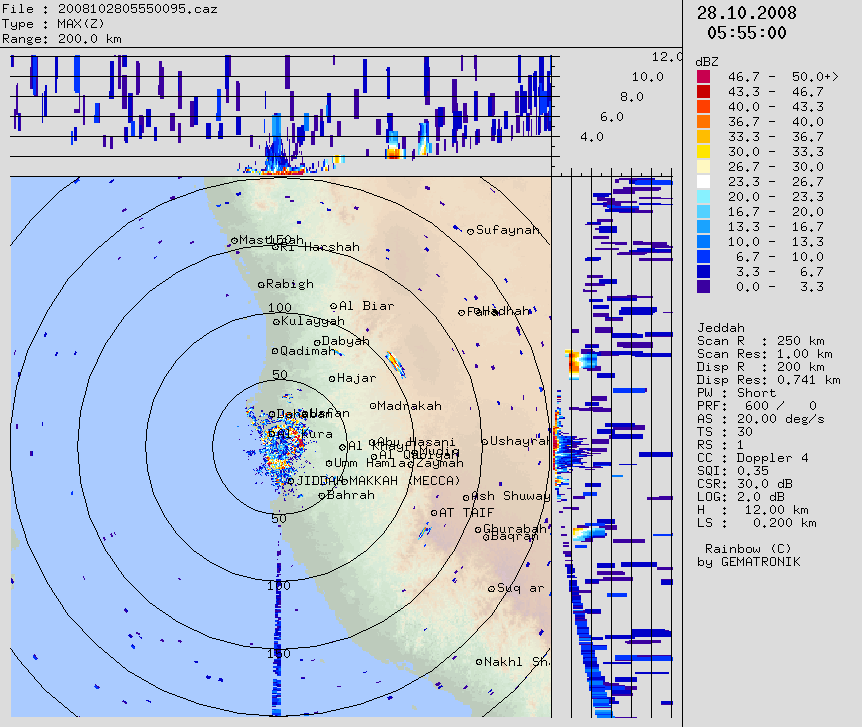Click the "SQI: 0.35" parameter
This screenshot has width=862, height=727.
(x=733, y=471)
